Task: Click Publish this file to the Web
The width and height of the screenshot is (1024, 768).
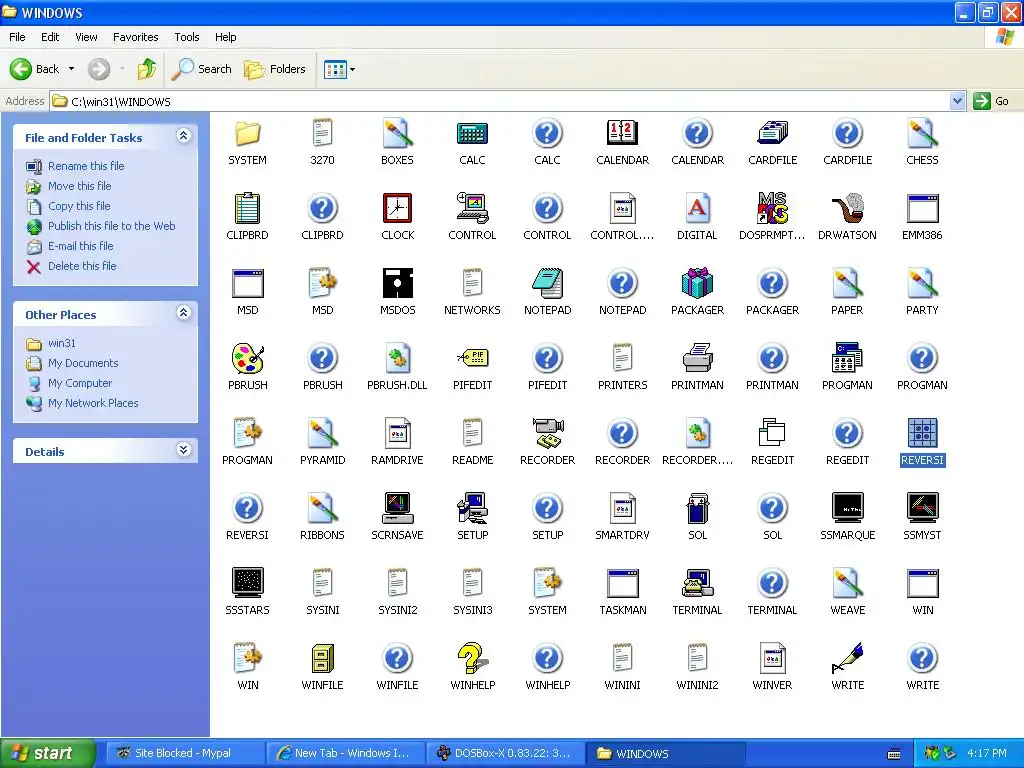Action: point(112,226)
